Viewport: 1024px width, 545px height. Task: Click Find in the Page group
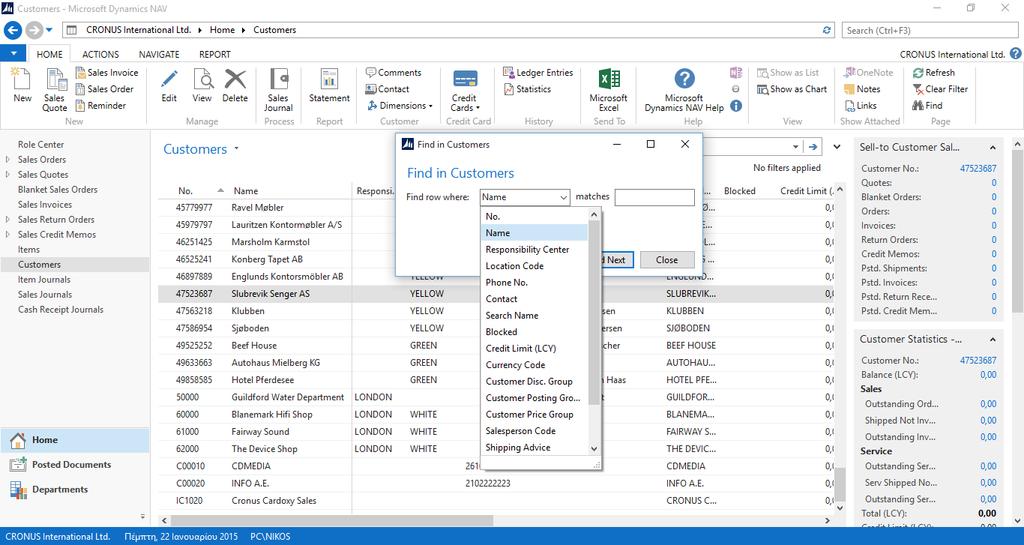coord(927,105)
